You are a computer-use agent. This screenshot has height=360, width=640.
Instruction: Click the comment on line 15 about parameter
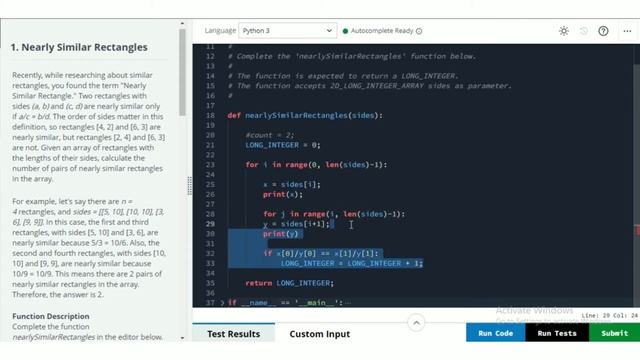pyautogui.click(x=369, y=86)
